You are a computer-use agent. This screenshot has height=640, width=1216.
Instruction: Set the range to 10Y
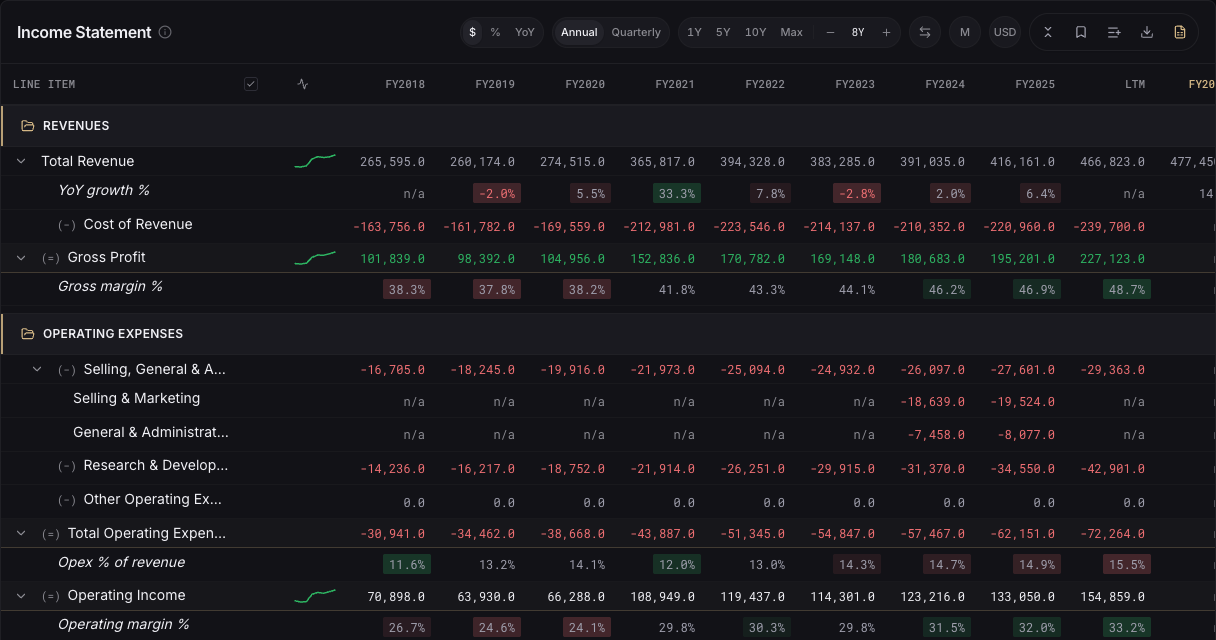(756, 32)
